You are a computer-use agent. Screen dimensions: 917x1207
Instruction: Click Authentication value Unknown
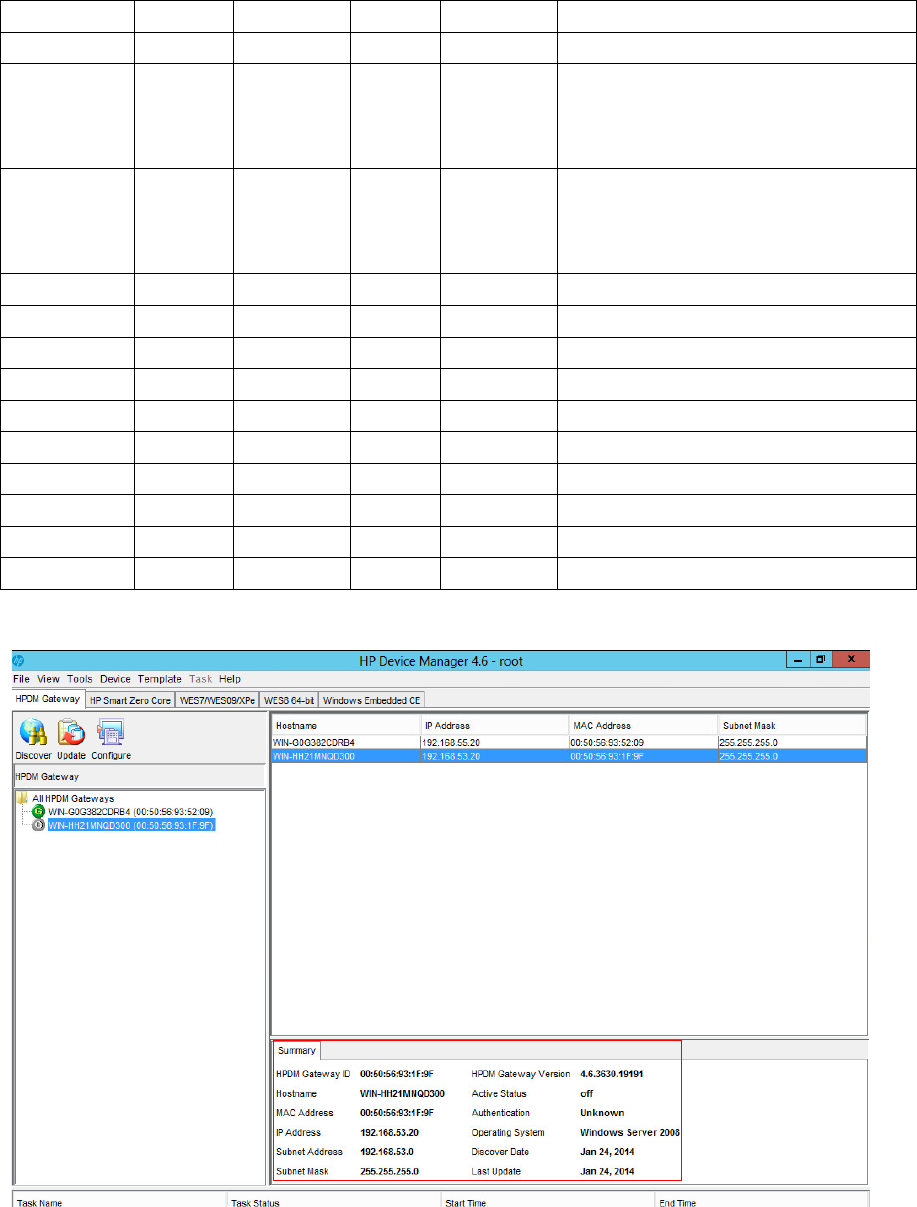pos(602,1113)
